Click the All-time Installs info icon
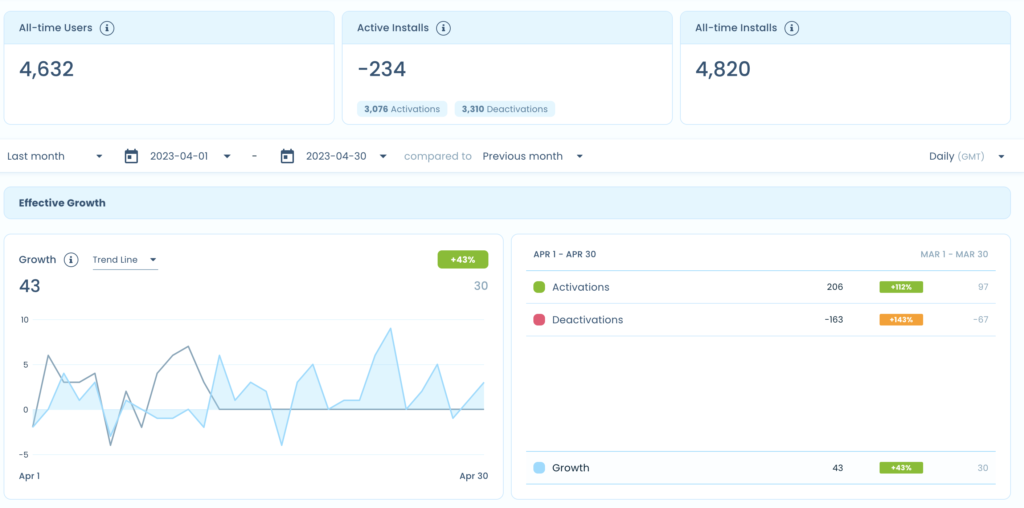This screenshot has height=508, width=1024. [x=792, y=28]
